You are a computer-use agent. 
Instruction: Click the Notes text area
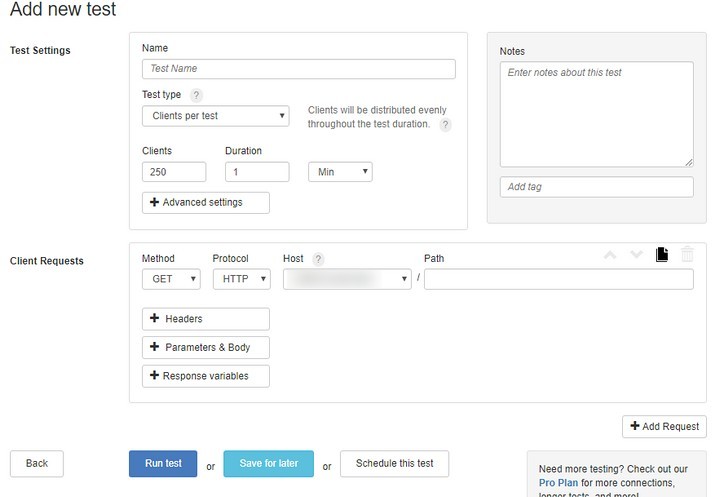[x=596, y=114]
